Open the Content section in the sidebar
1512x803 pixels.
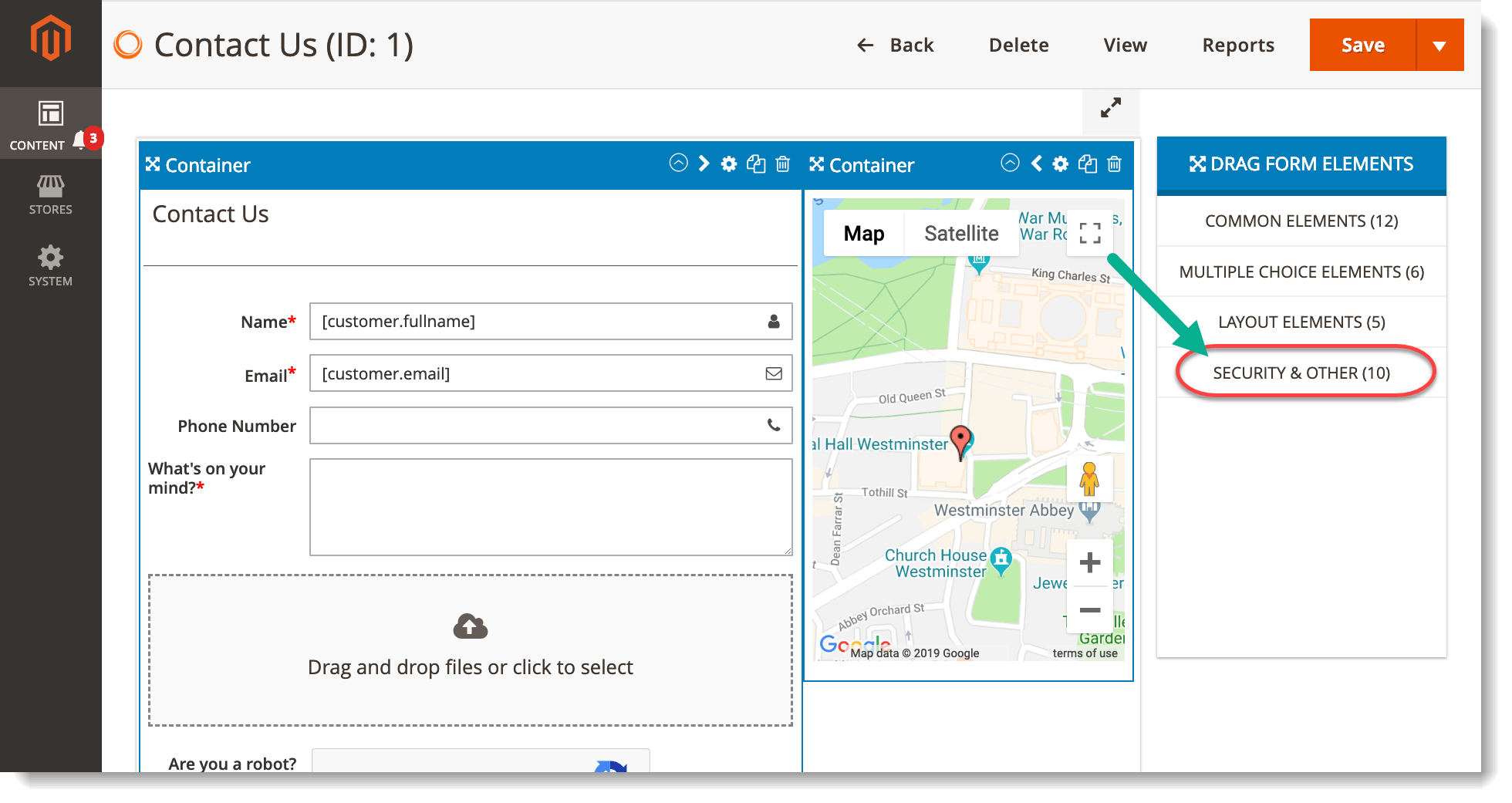click(50, 123)
